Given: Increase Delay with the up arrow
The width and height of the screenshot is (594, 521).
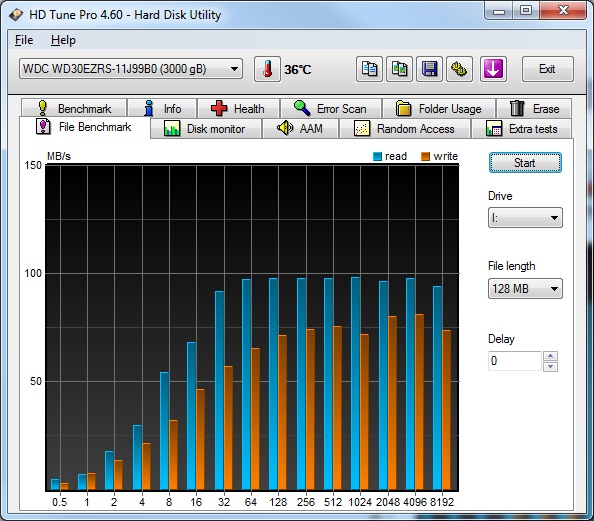Looking at the screenshot, I should [x=550, y=356].
